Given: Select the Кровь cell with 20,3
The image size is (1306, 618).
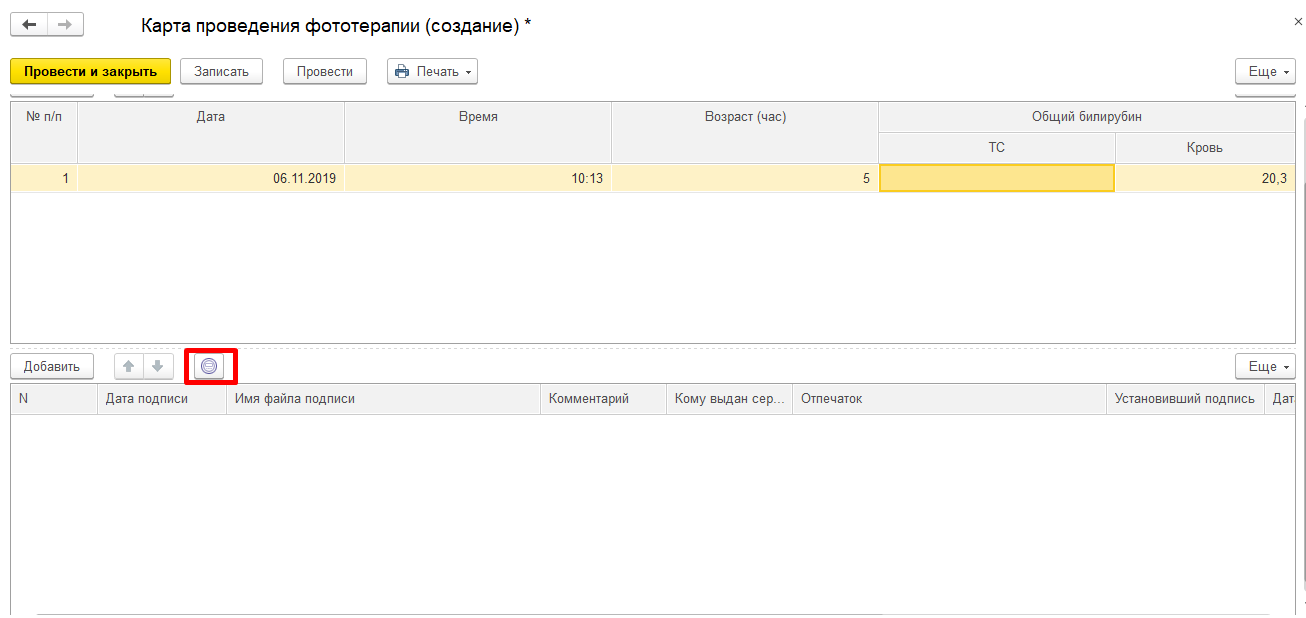Looking at the screenshot, I should point(1204,178).
